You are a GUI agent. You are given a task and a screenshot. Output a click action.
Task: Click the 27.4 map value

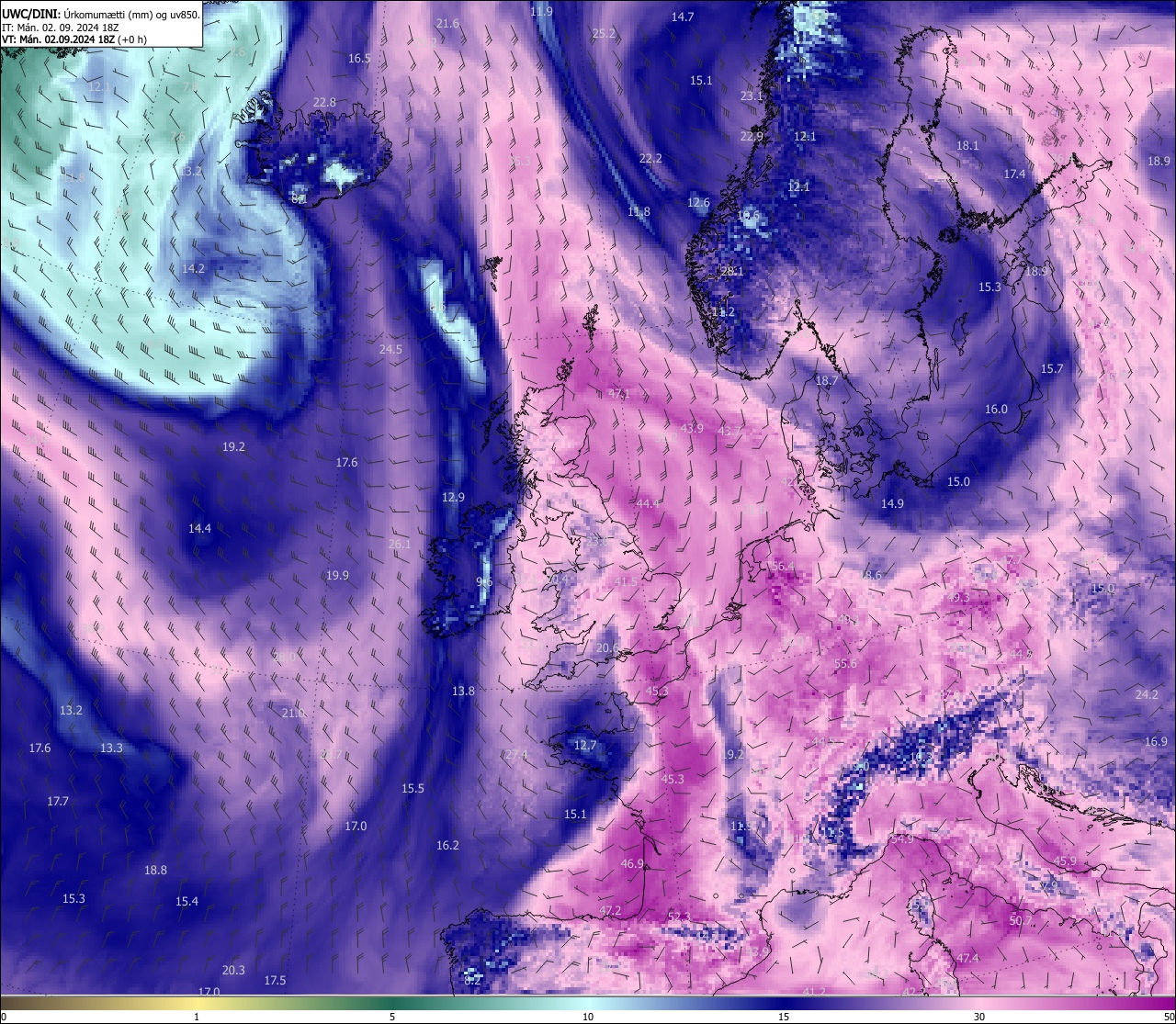(516, 754)
